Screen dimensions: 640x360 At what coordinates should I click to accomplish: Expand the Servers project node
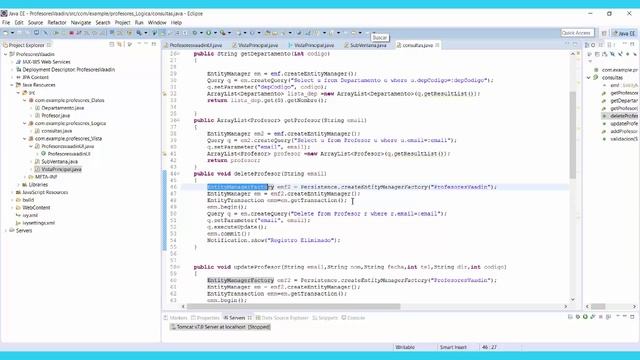click(x=5, y=230)
